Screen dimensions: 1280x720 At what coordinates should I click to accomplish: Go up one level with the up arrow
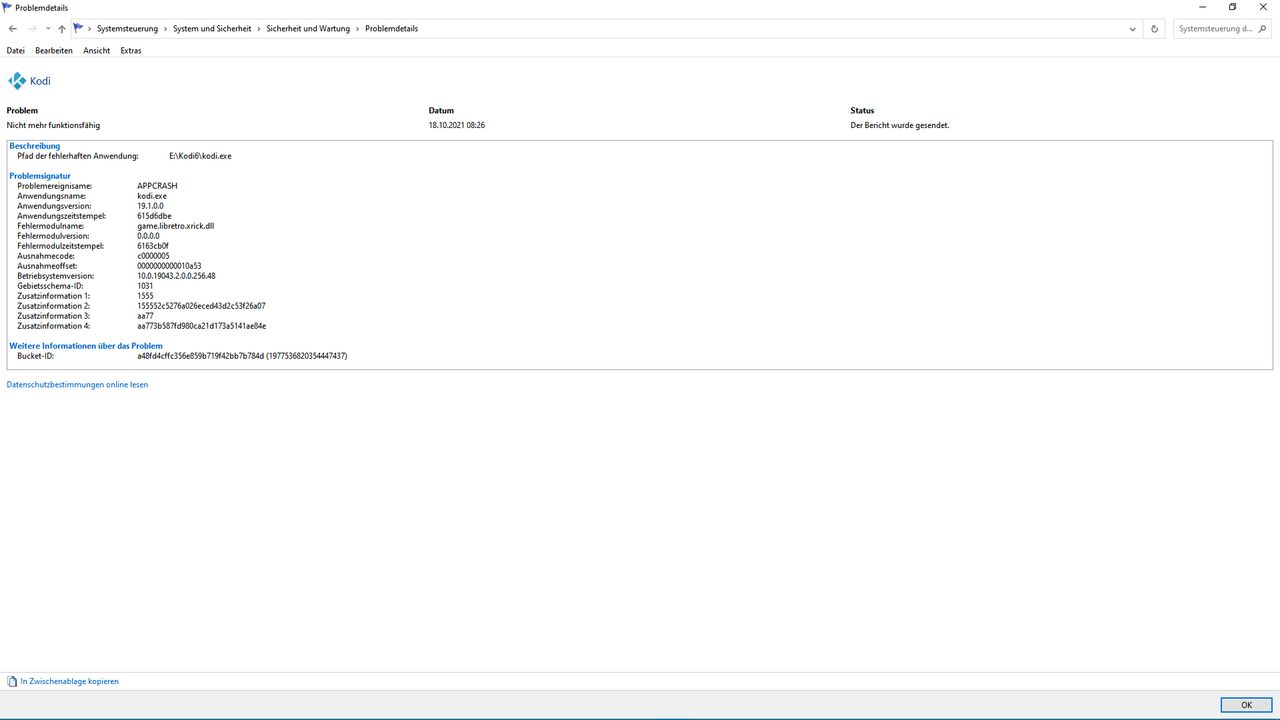(62, 29)
